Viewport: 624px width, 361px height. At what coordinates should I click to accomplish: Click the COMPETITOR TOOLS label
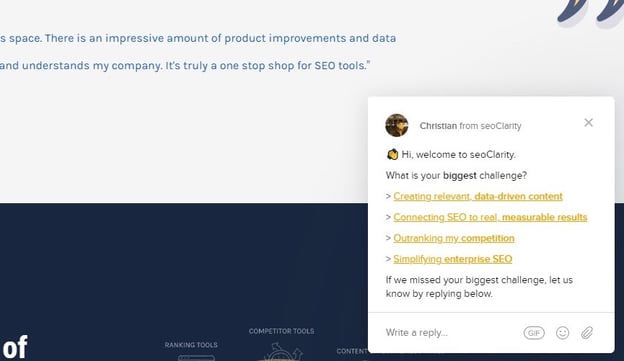281,331
